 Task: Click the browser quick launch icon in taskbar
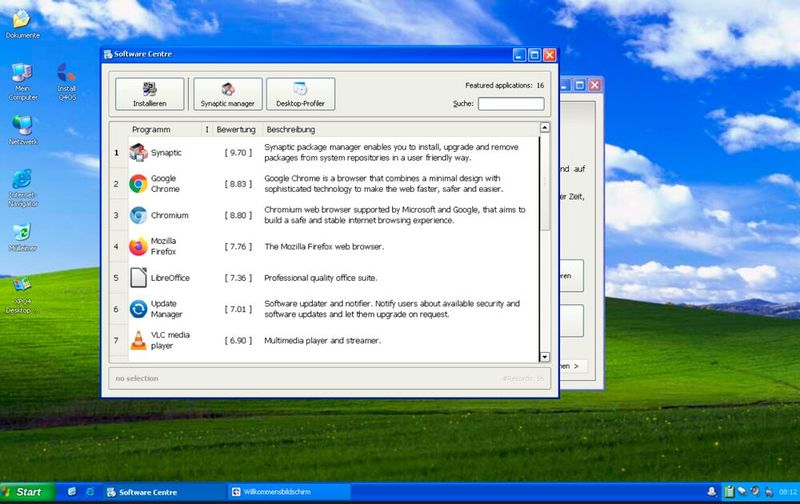tap(90, 492)
